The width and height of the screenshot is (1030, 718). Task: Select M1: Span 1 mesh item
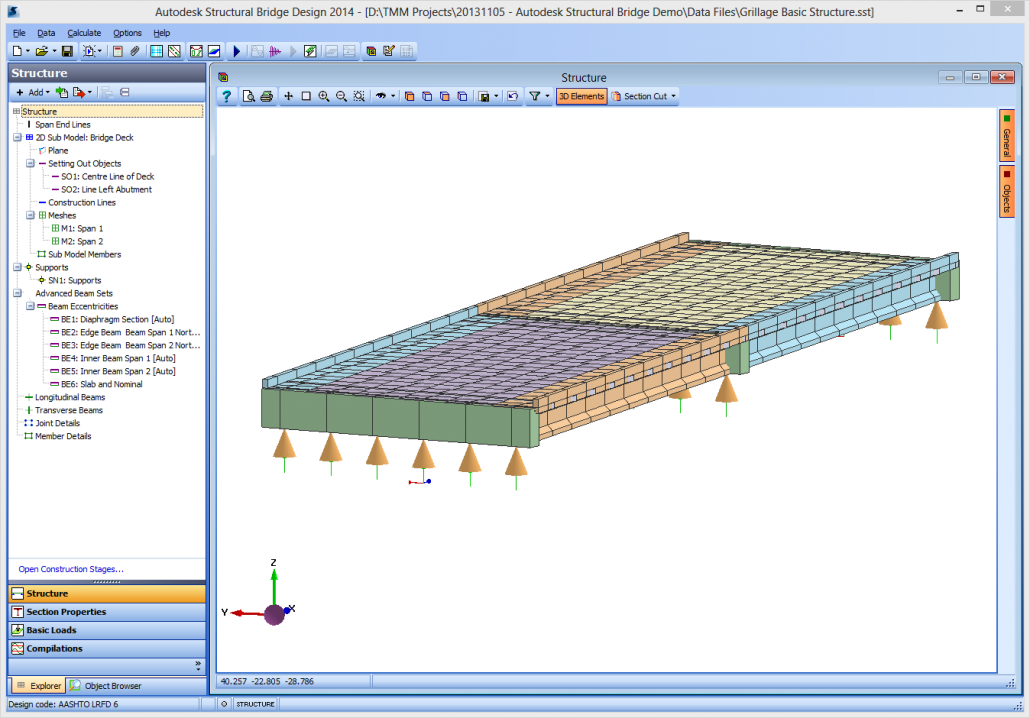81,228
